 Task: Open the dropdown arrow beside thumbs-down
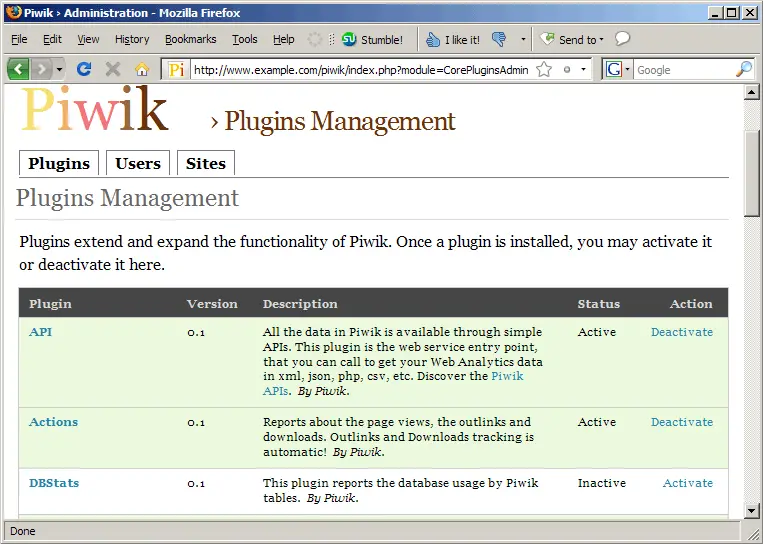(523, 39)
